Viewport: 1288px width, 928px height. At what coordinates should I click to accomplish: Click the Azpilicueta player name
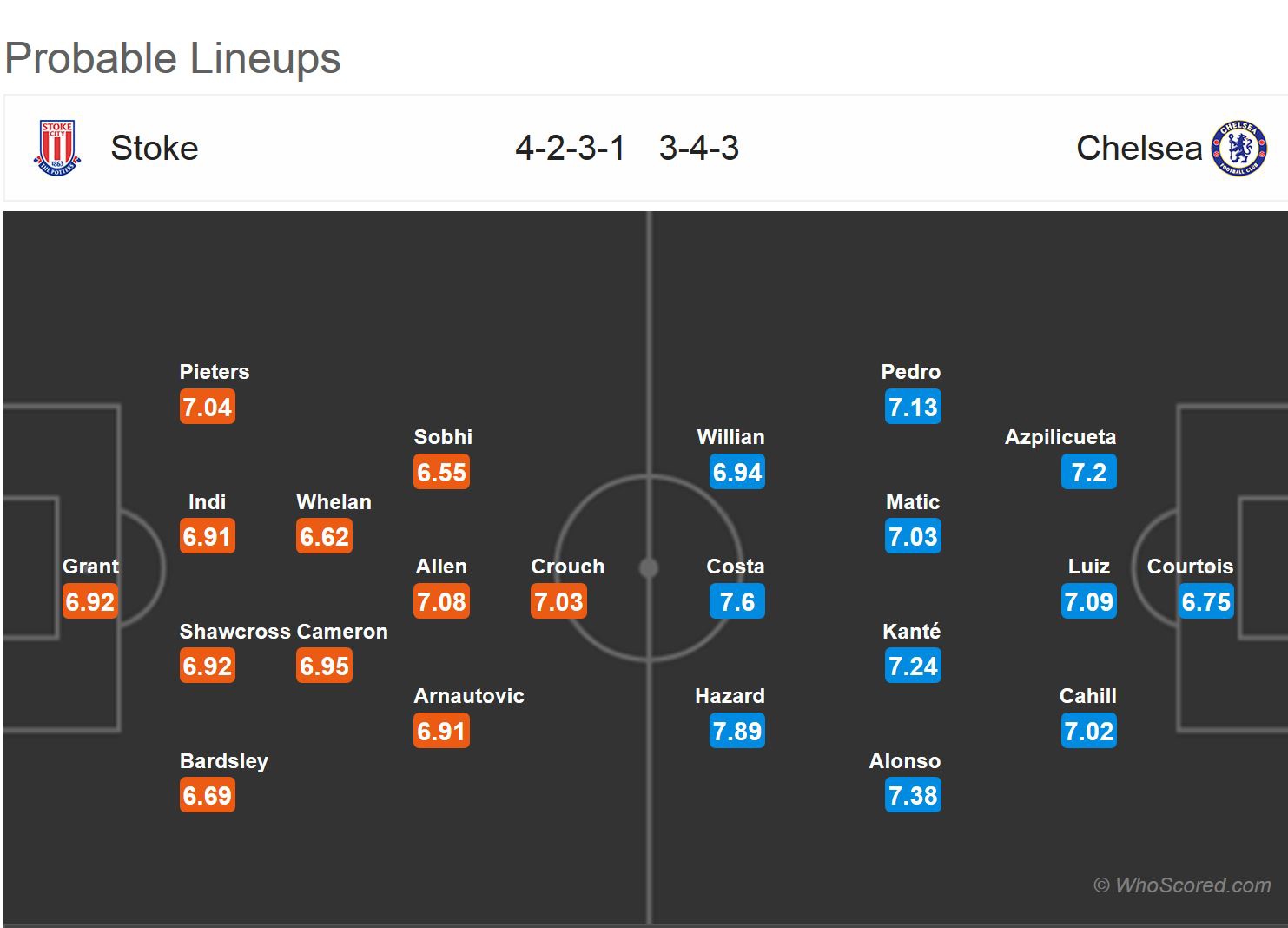click(1060, 437)
